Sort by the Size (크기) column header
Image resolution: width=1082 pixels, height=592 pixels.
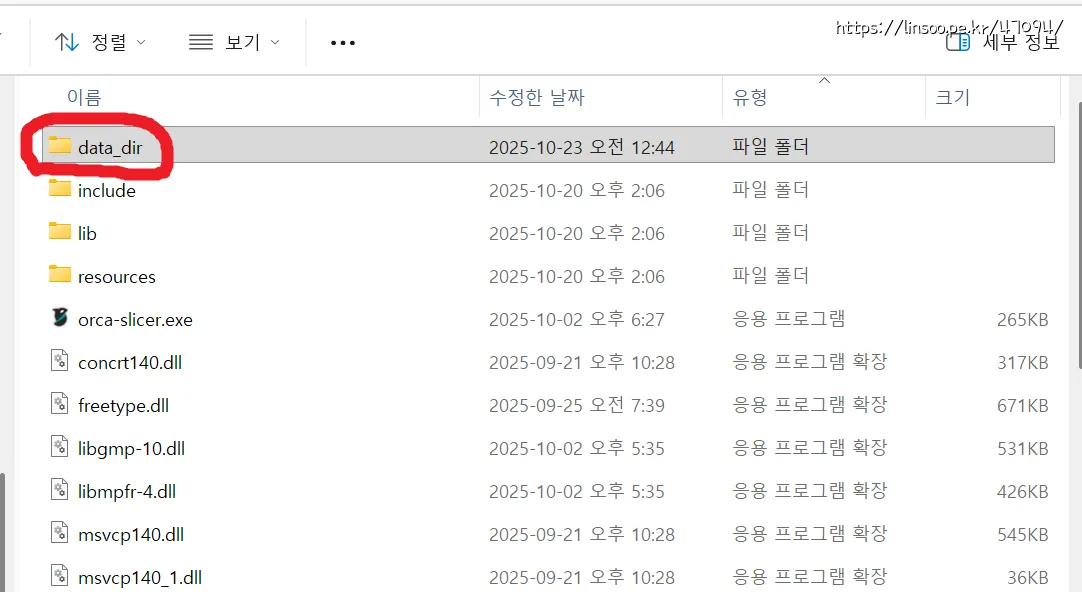953,97
